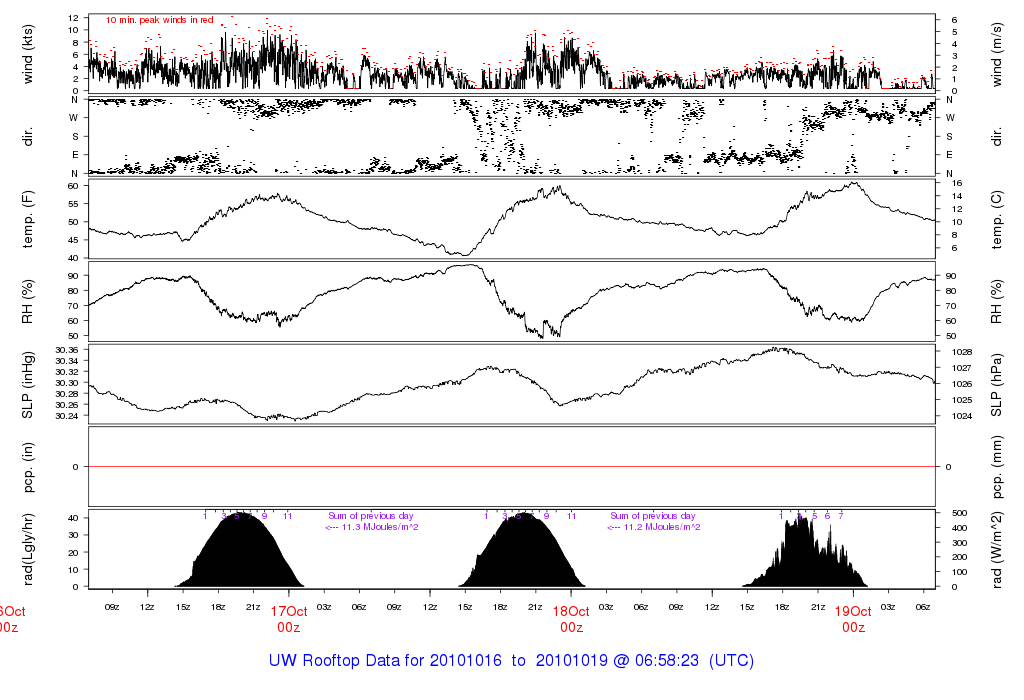Click the "55" Fahrenheit tick value
The image size is (1024, 700).
point(73,204)
